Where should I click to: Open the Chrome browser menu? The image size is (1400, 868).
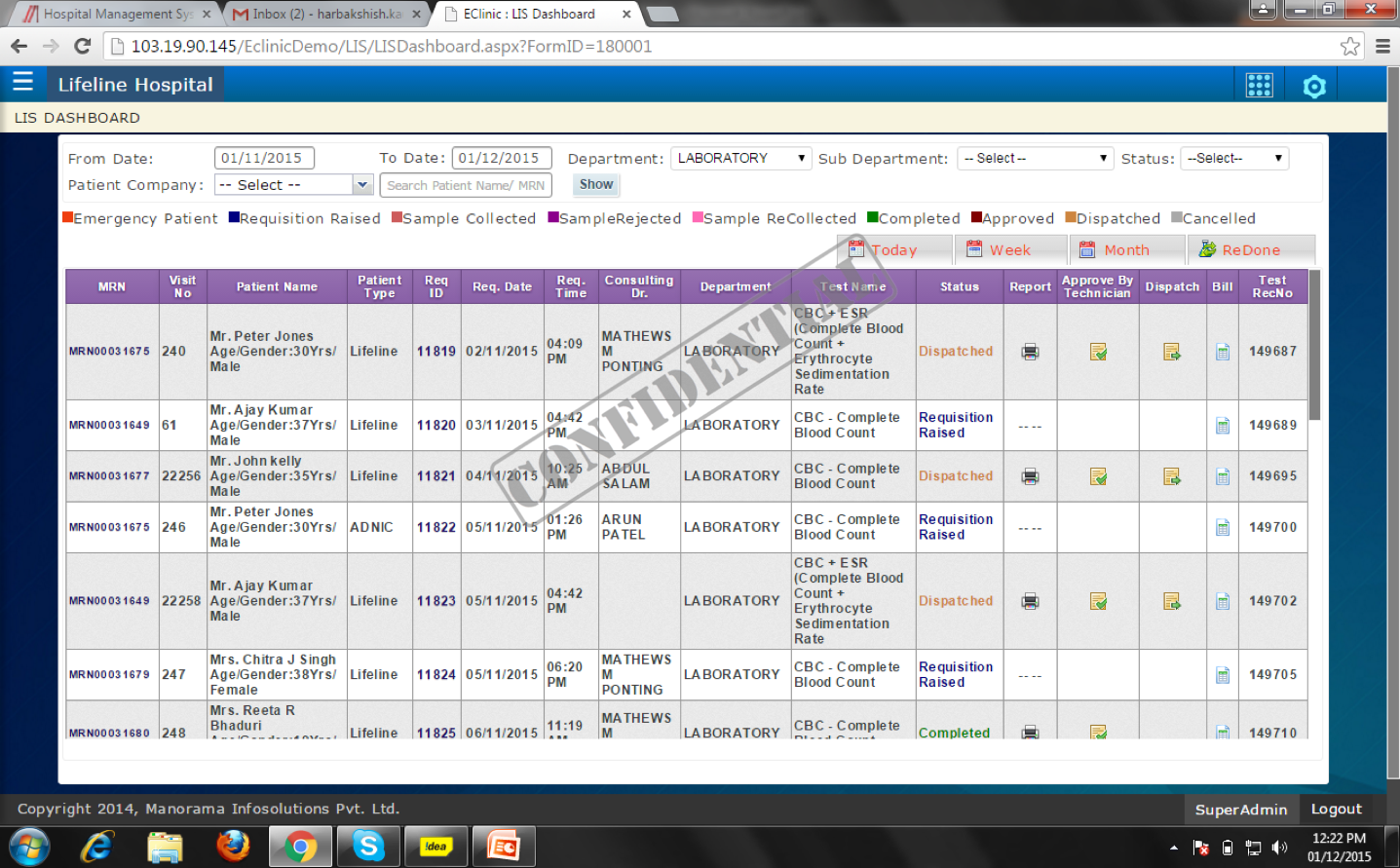[x=1382, y=46]
